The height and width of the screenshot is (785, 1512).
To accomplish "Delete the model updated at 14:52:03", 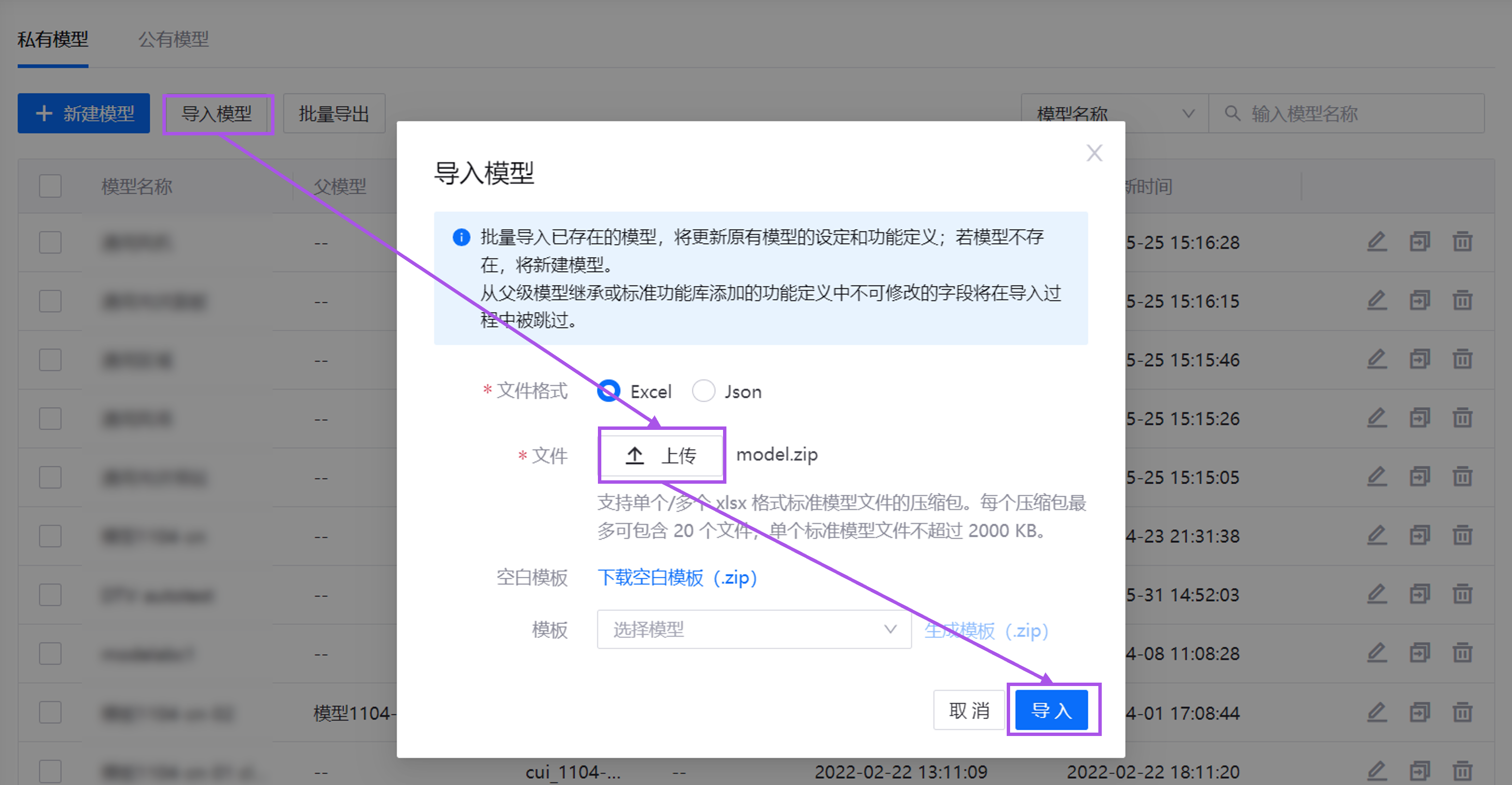I will (1462, 594).
